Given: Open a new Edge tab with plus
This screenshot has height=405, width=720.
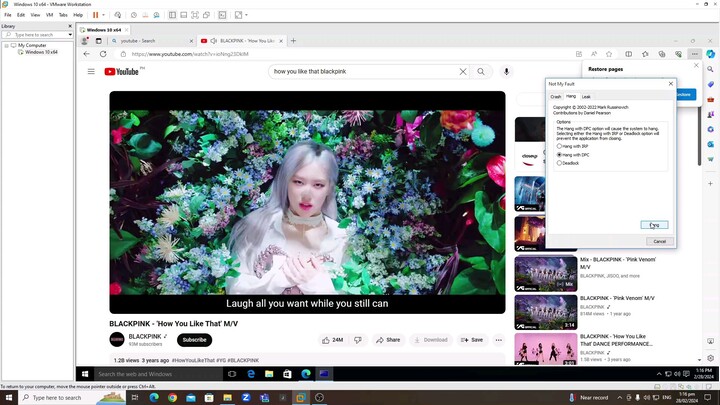Looking at the screenshot, I should click(293, 41).
